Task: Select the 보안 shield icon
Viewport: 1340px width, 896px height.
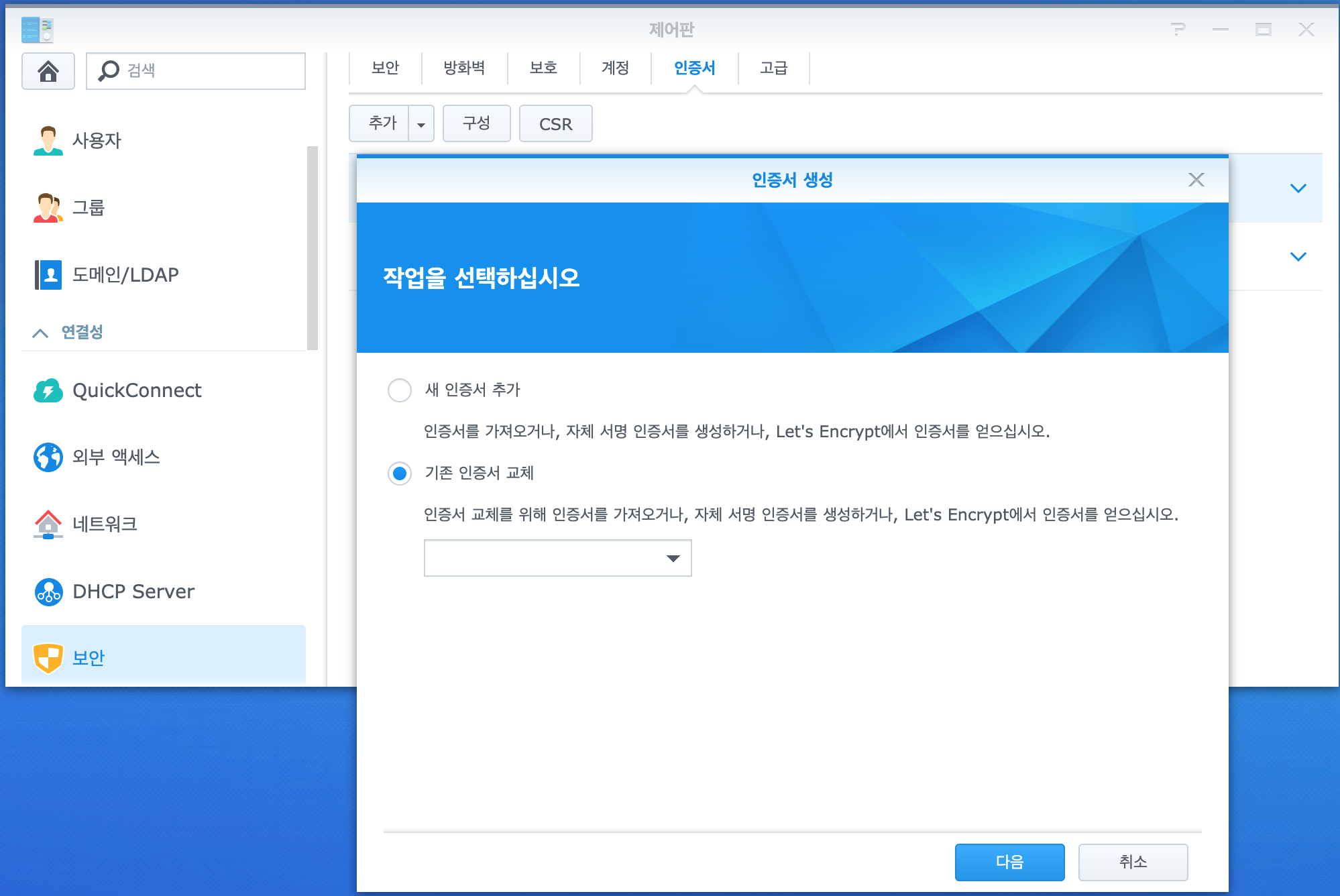Action: tap(48, 658)
